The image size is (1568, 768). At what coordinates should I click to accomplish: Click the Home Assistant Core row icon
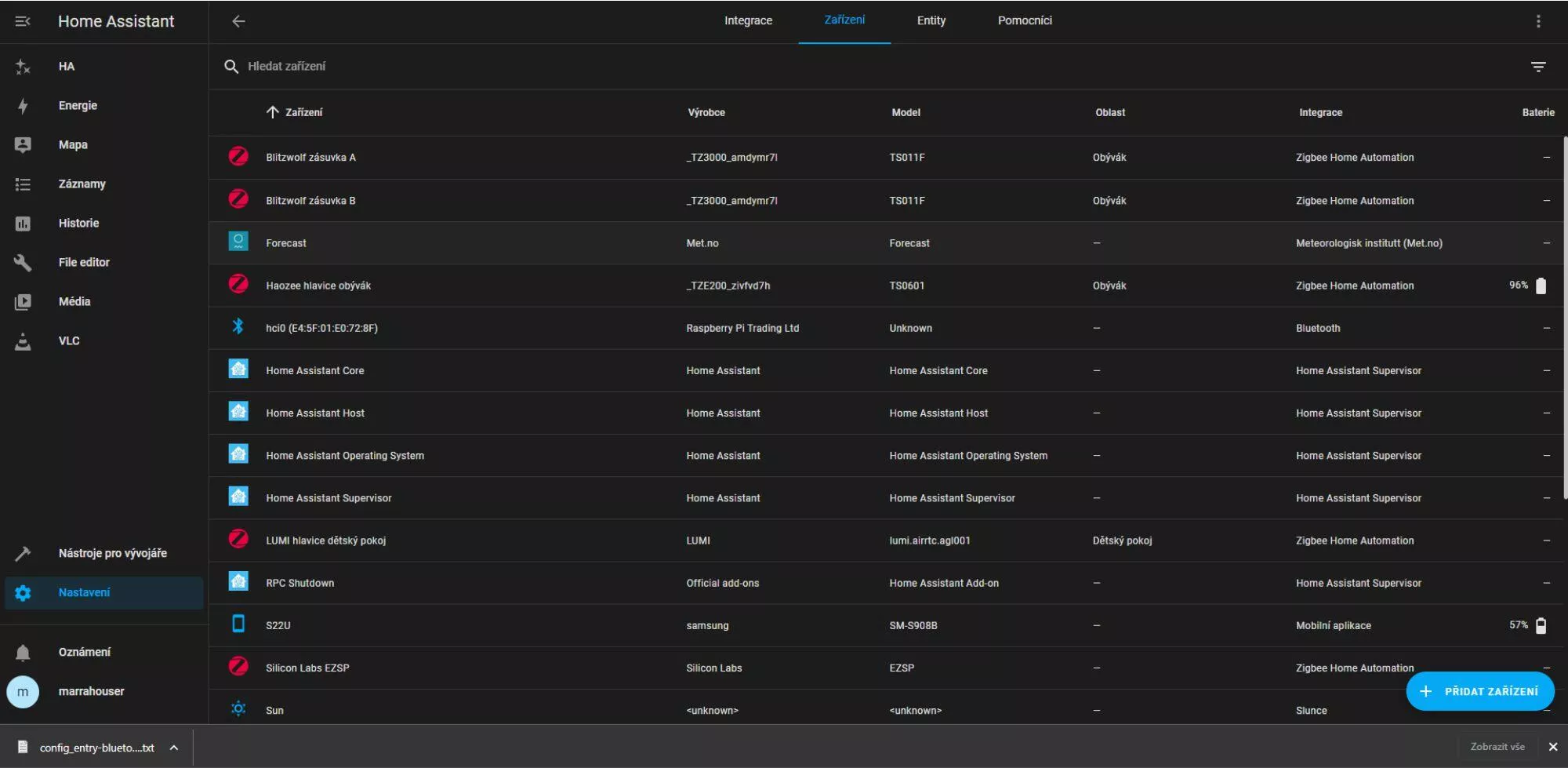coord(238,369)
